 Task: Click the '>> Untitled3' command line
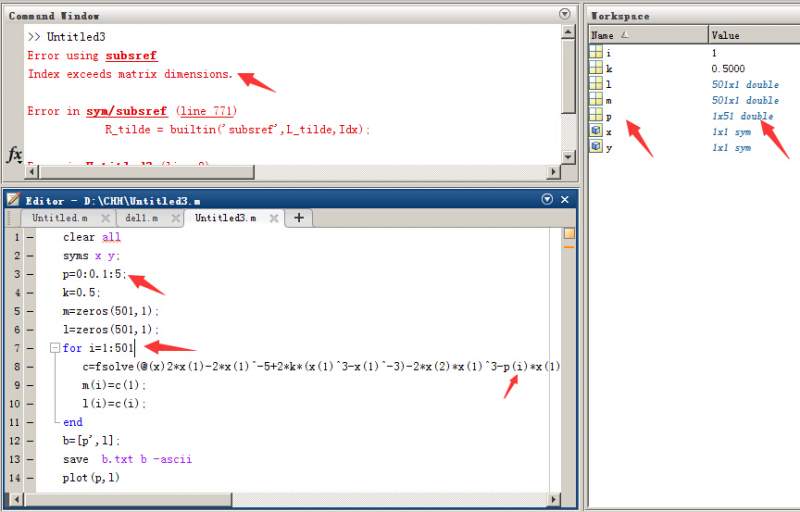(x=66, y=37)
